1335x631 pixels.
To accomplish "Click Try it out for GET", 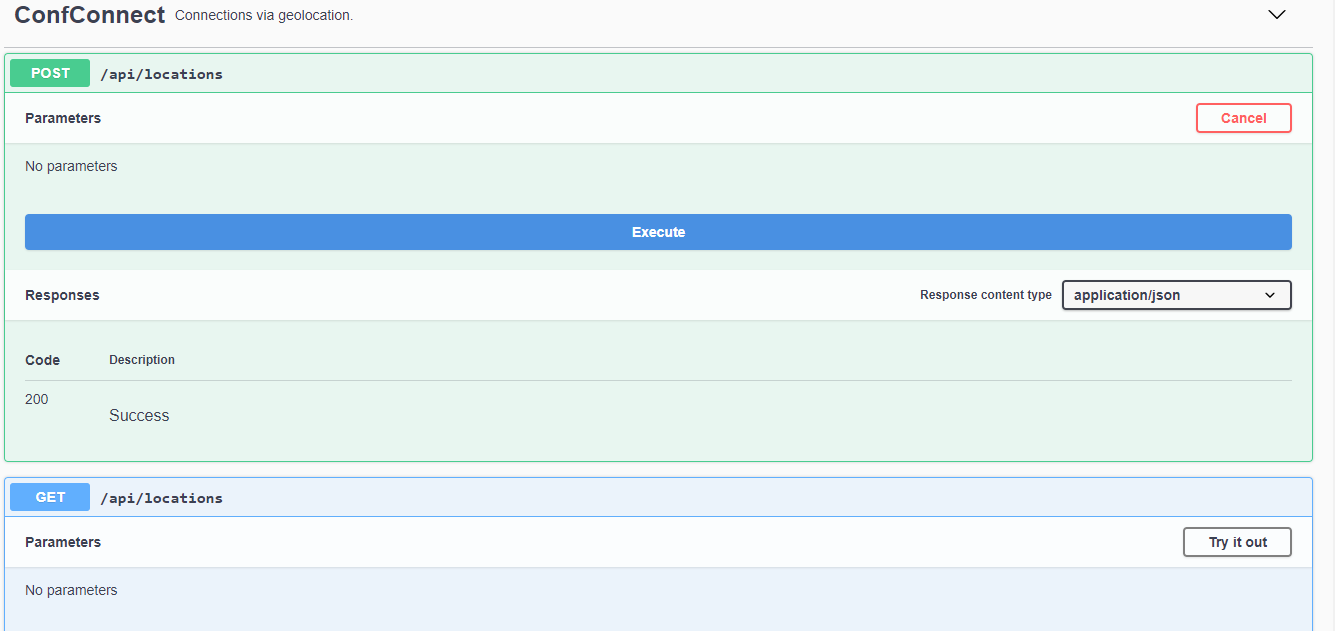I will click(x=1237, y=542).
